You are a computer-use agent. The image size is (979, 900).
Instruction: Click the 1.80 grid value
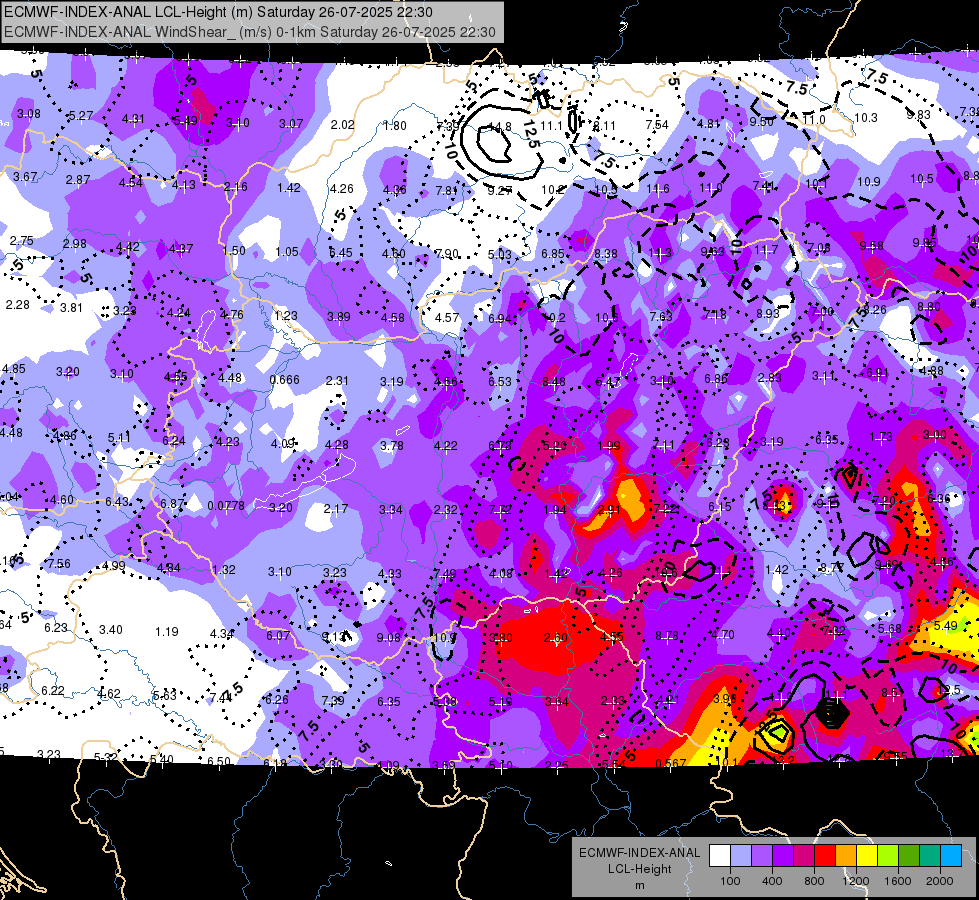click(395, 126)
